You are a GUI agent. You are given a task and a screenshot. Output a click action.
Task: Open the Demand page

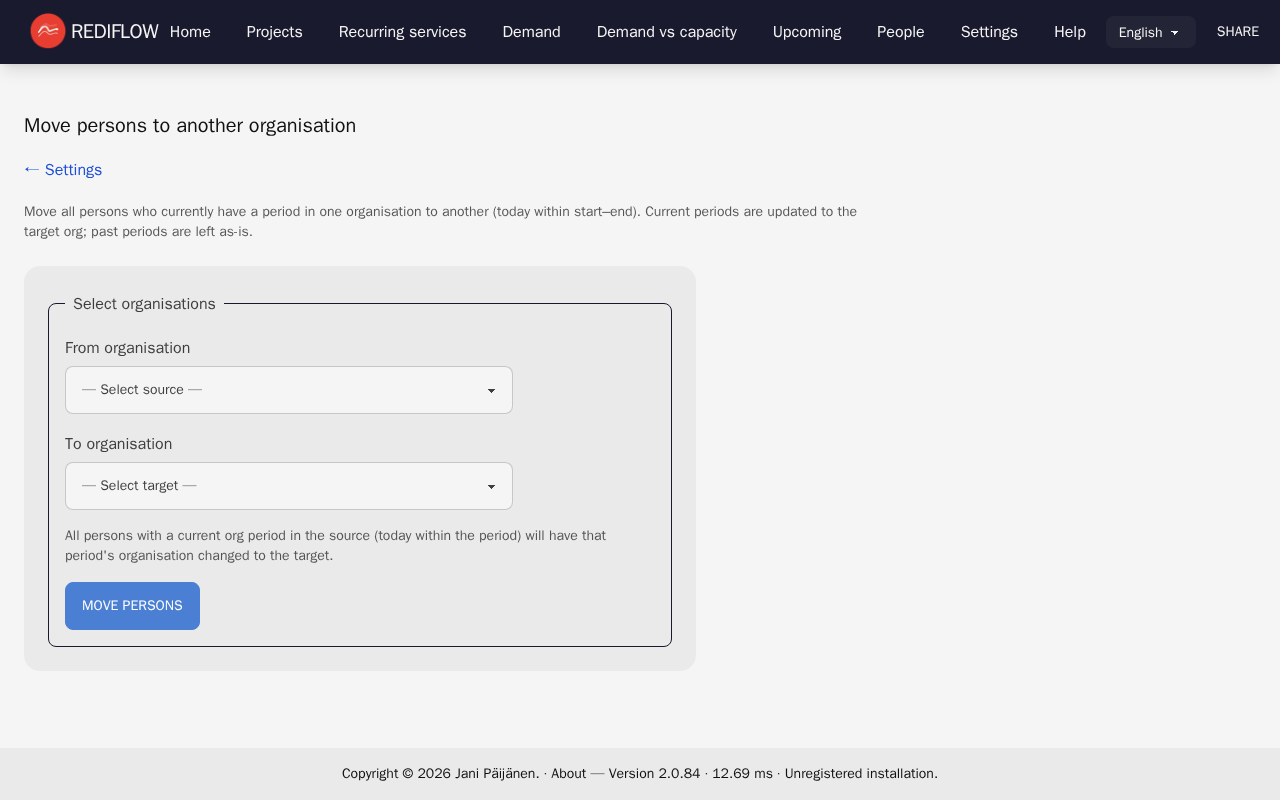(531, 32)
